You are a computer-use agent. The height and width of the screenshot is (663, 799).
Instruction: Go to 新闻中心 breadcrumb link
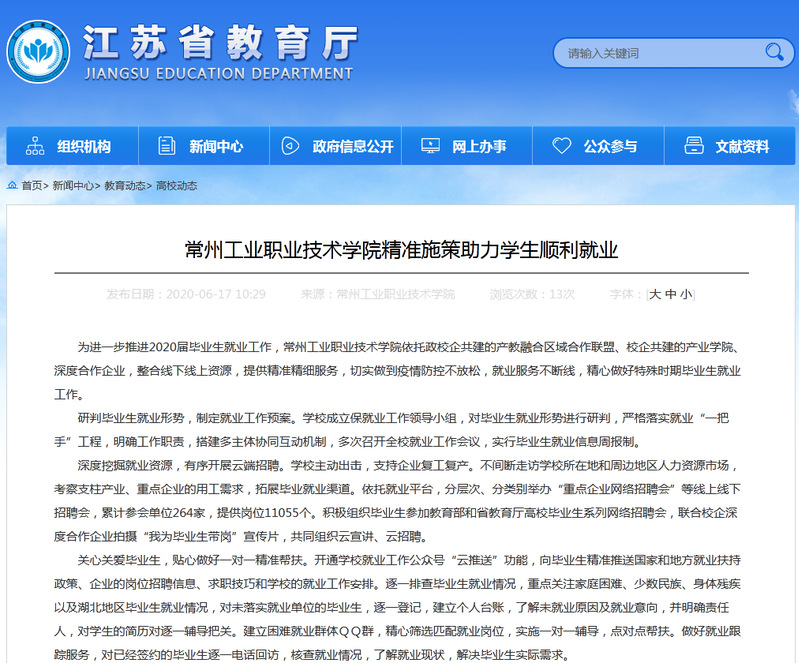[x=73, y=185]
